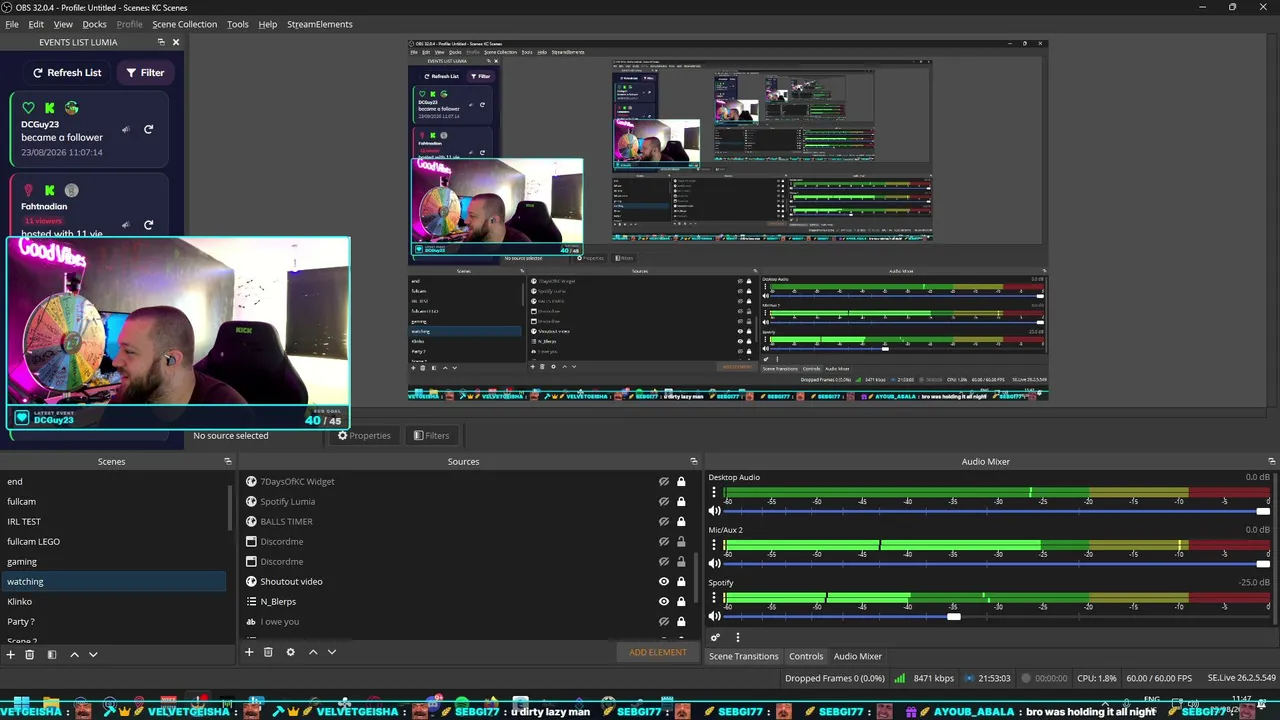This screenshot has width=1280, height=720.
Task: Unlock the 7DaysOfKC Widget source
Action: (681, 481)
